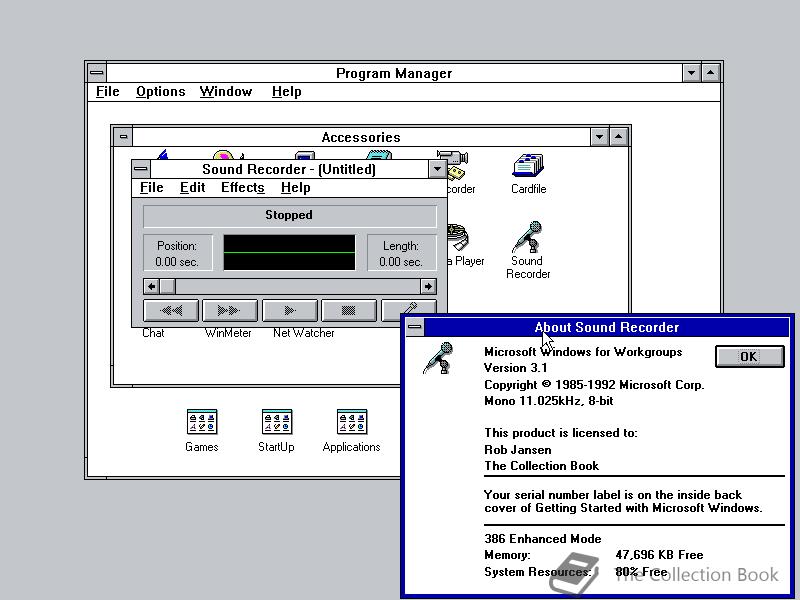Viewport: 800px width, 600px height.
Task: Open Accessories window control menu box
Action: [x=123, y=137]
